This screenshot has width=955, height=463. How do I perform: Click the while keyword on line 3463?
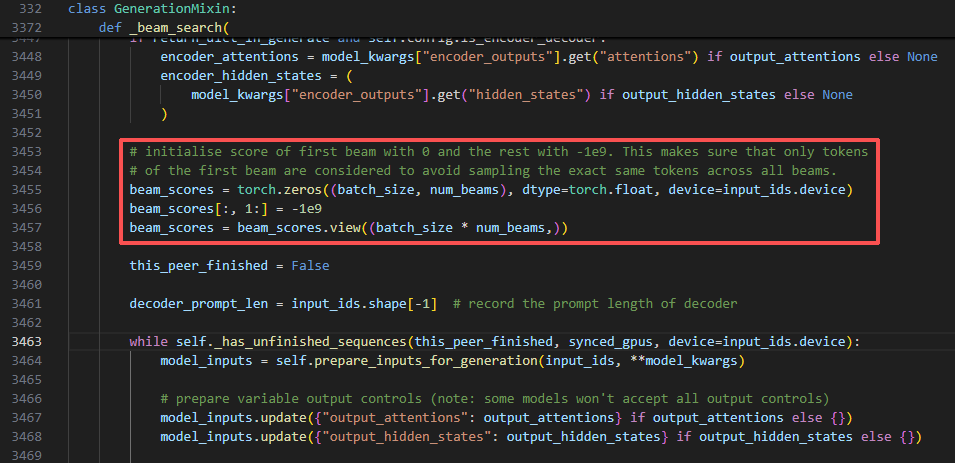[x=148, y=341]
